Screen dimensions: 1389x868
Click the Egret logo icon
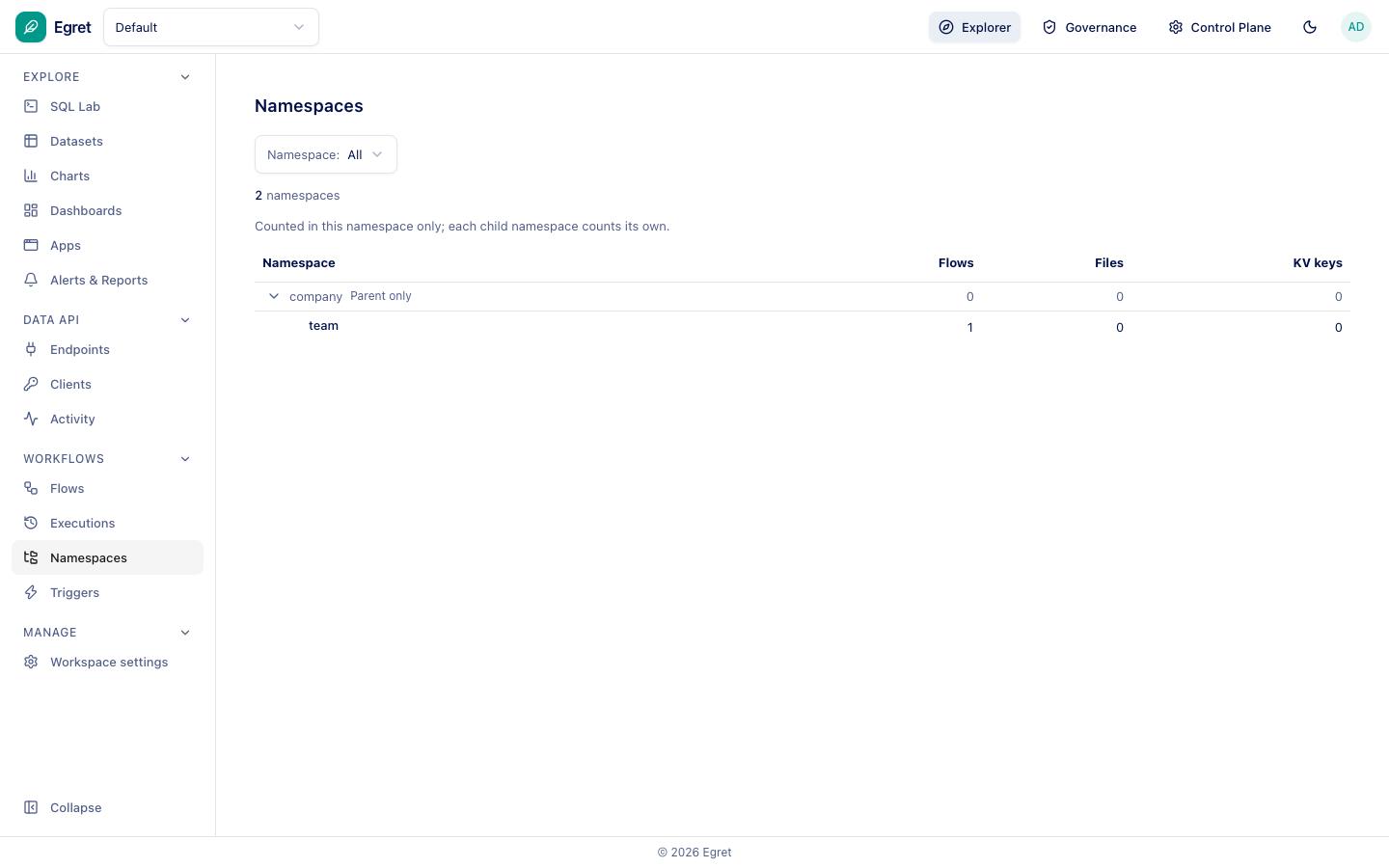coord(31,27)
